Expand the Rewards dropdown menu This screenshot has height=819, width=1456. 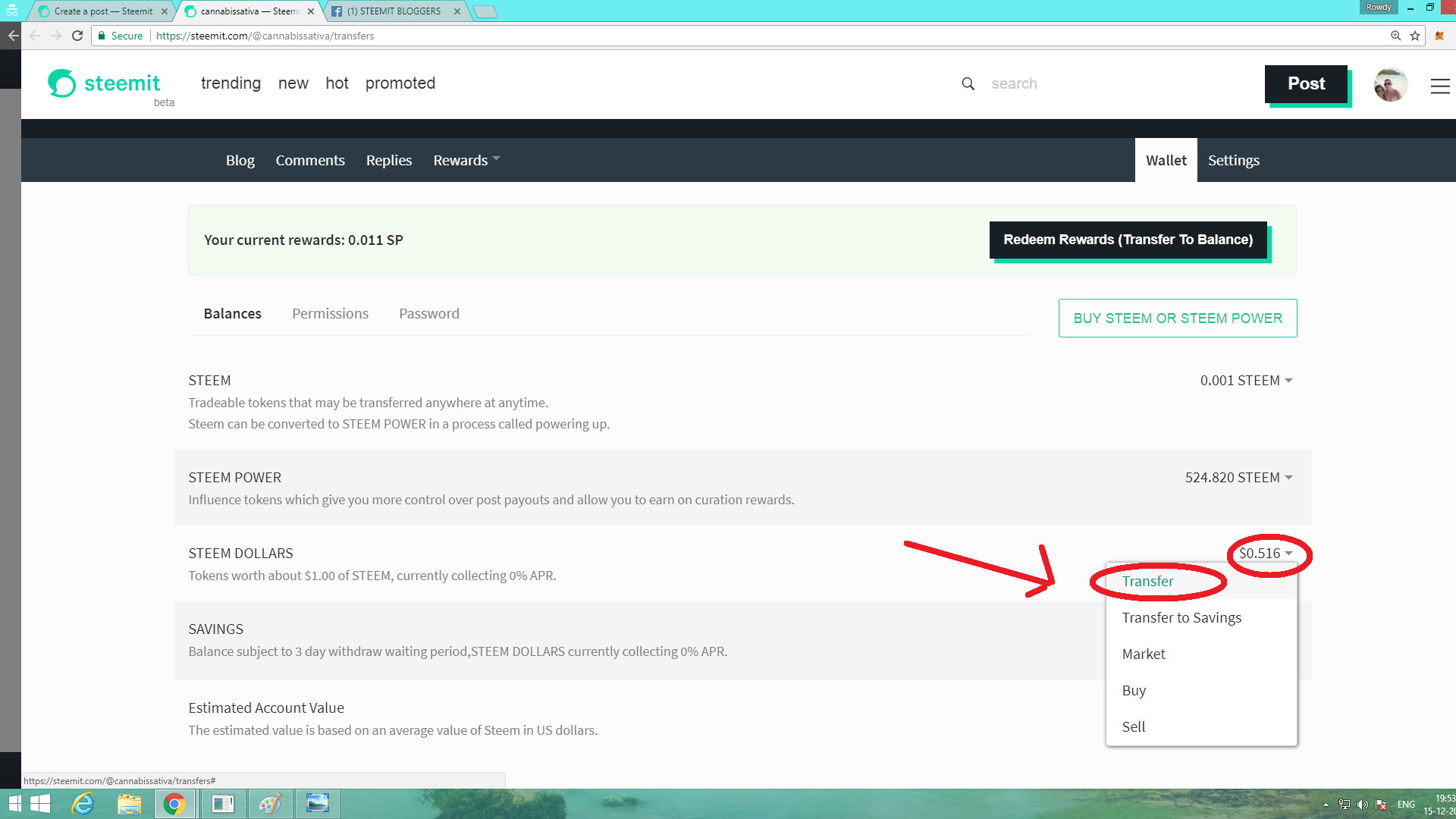[466, 160]
